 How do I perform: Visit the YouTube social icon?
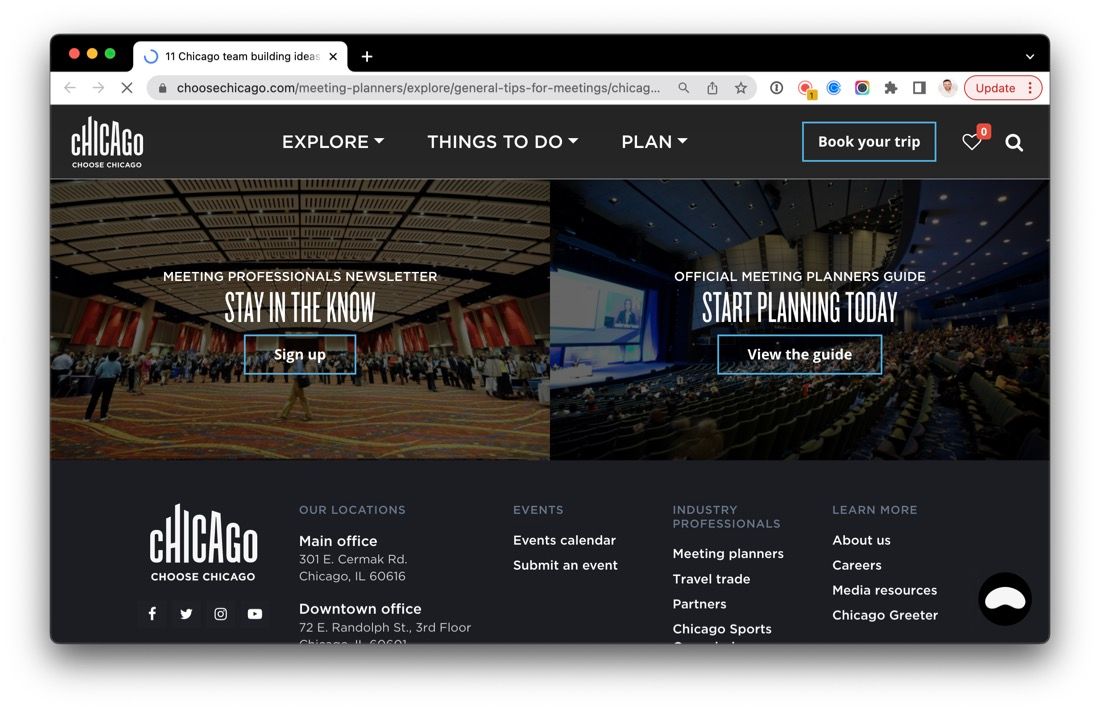coord(255,614)
